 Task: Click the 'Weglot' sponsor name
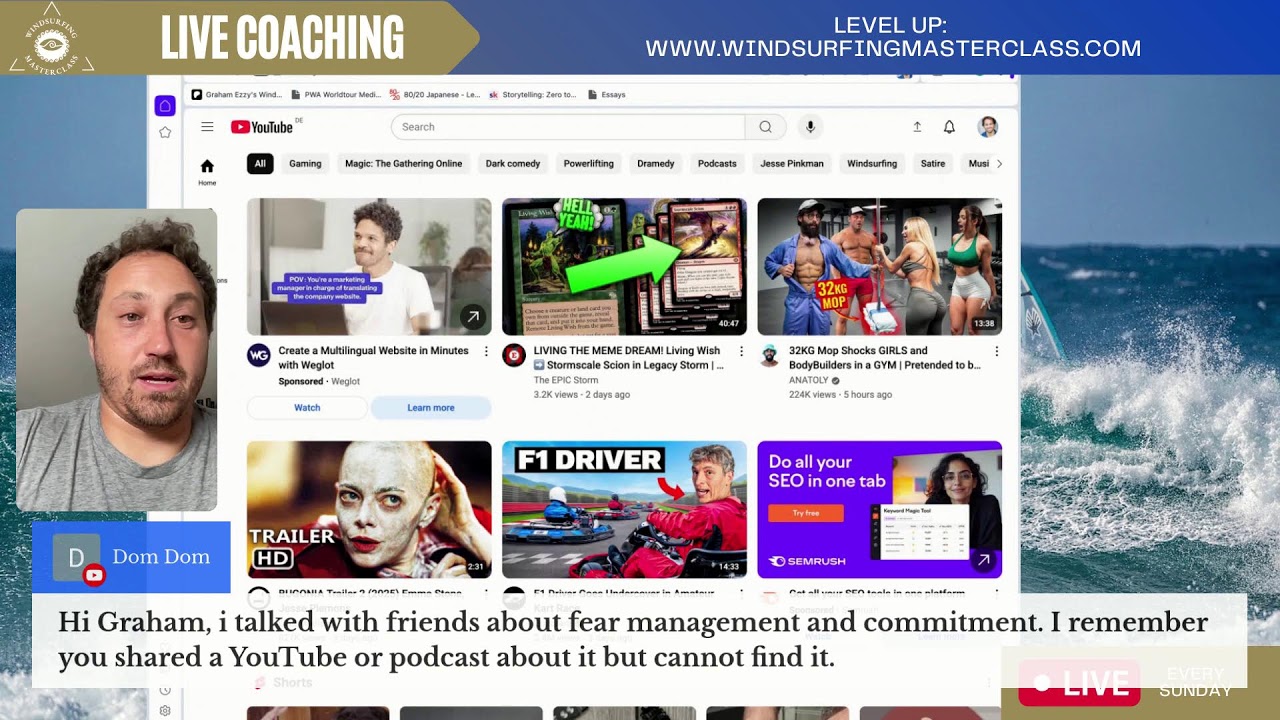coord(345,381)
